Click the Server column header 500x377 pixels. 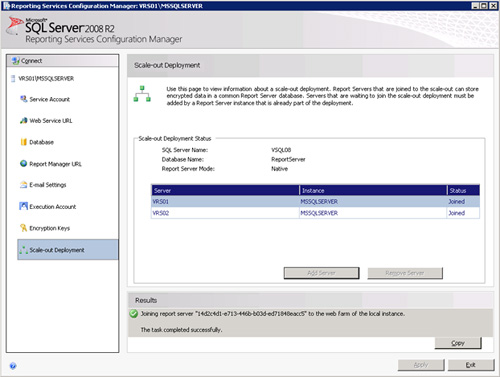pos(225,190)
